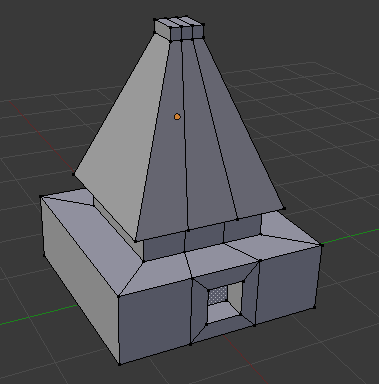Select the base's lowest front corner vertex
The height and width of the screenshot is (384, 379).
(x=120, y=364)
